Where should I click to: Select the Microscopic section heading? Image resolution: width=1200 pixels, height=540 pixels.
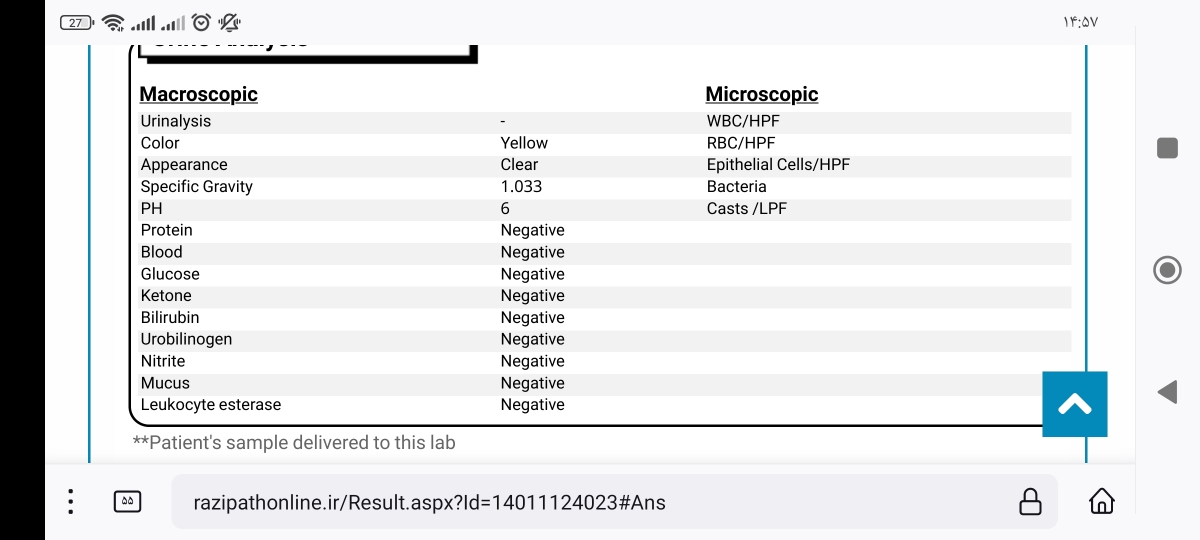pos(762,94)
